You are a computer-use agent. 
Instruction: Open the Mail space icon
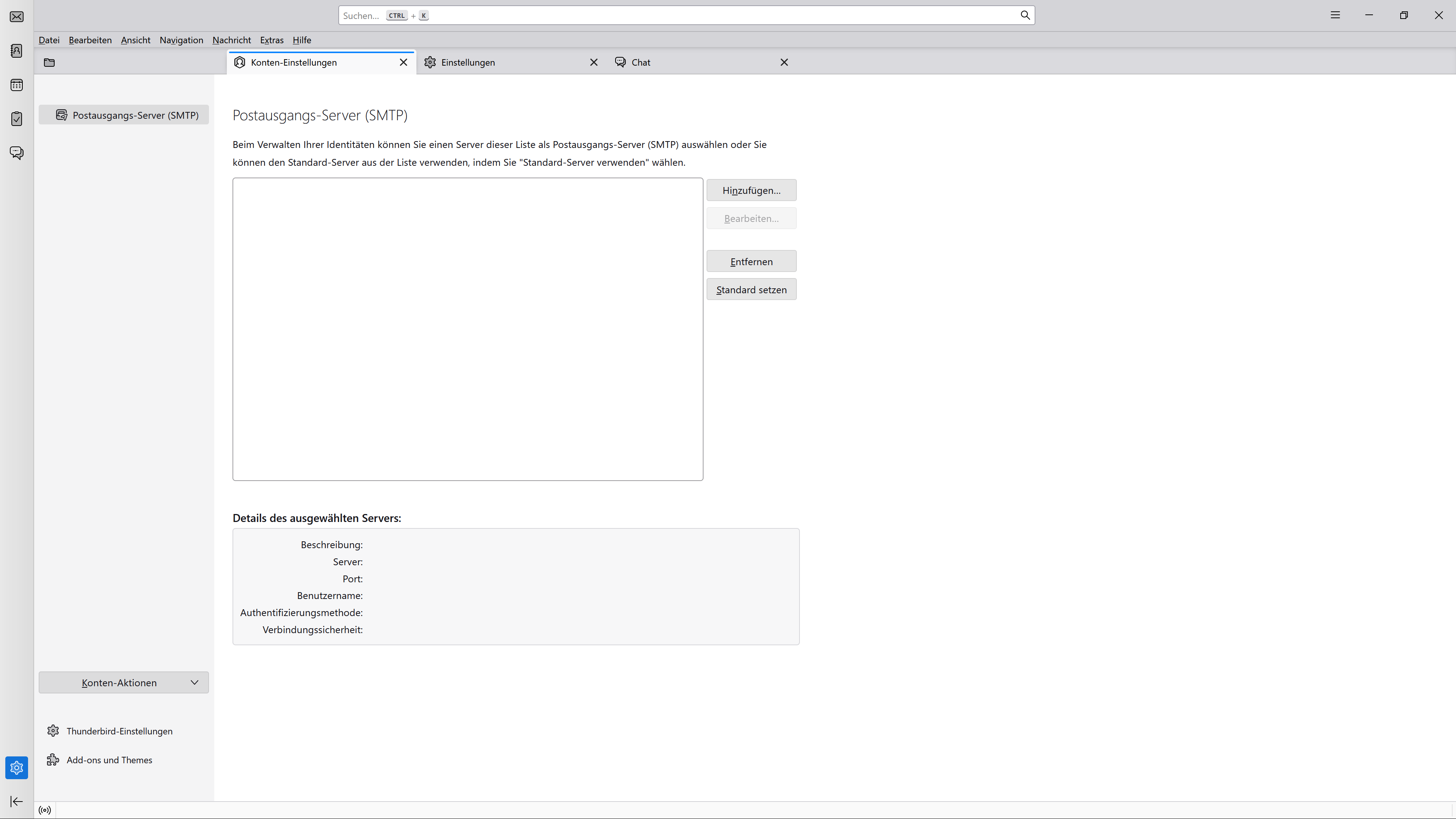coord(17,16)
